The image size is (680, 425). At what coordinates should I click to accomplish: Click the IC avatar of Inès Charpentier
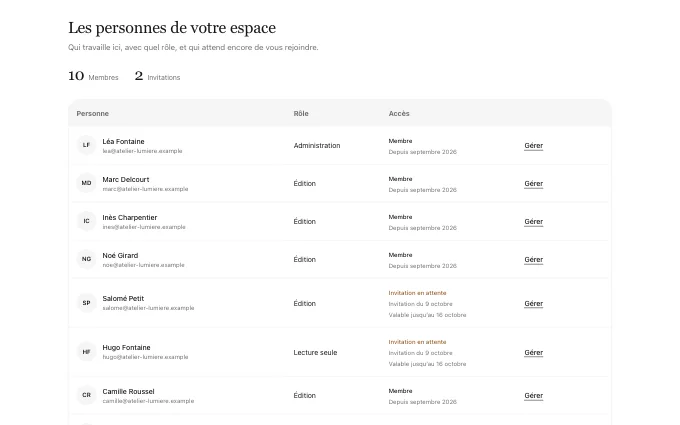[86, 221]
